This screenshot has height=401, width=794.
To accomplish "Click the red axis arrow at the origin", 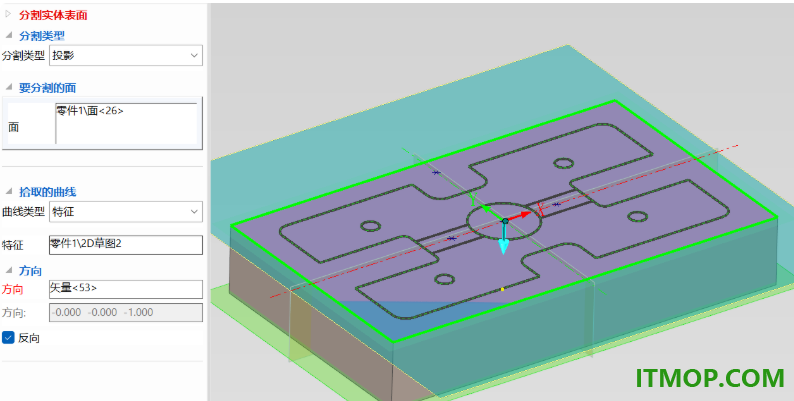I will [520, 216].
